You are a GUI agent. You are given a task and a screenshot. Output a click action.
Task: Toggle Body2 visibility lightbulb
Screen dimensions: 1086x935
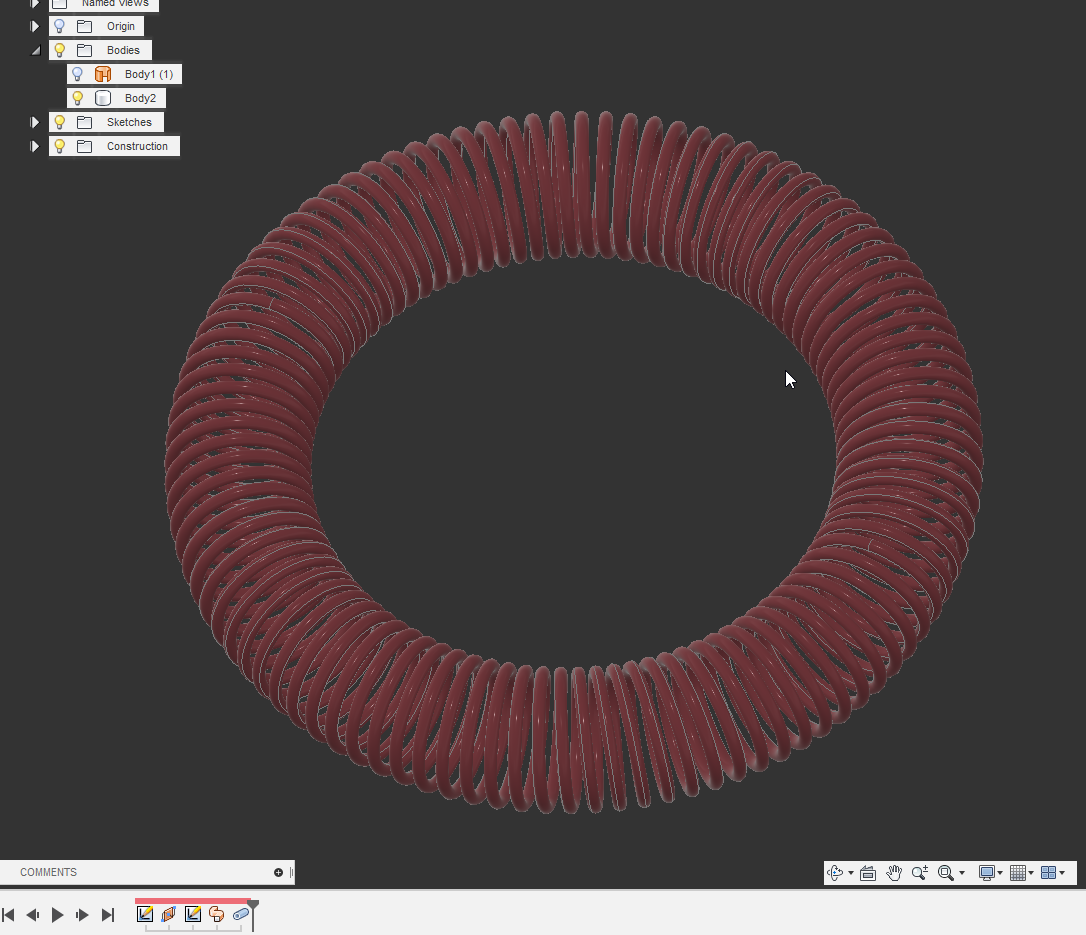(x=78, y=97)
